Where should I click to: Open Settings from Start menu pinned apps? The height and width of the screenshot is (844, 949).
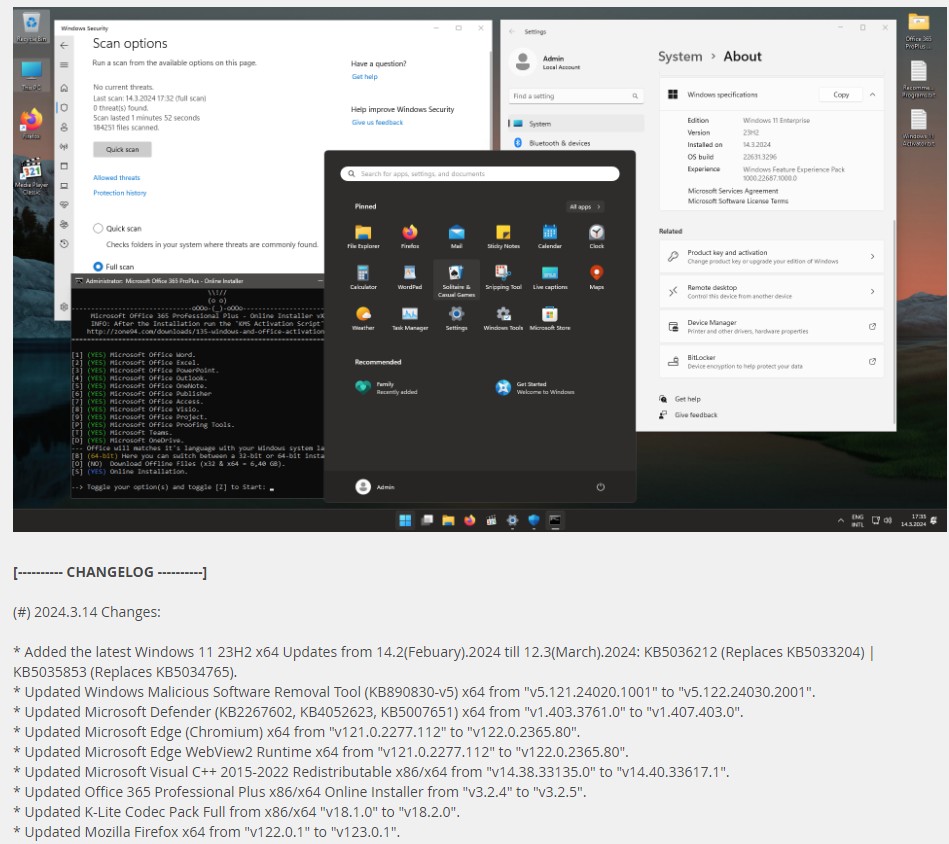[x=456, y=318]
